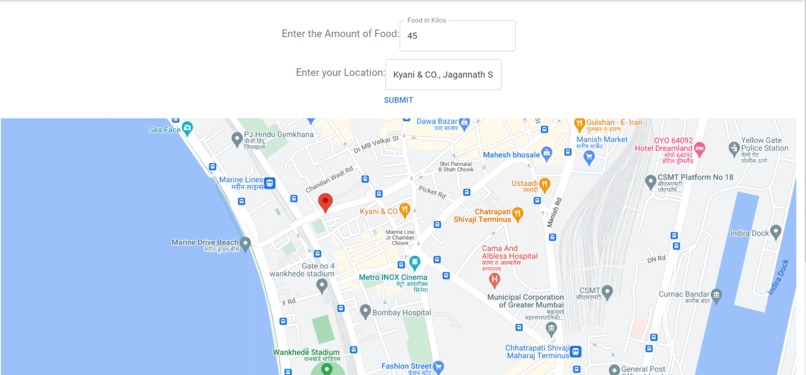Screen dimensions: 806x375
Task: Select General Post Office pin
Action: click(x=614, y=370)
